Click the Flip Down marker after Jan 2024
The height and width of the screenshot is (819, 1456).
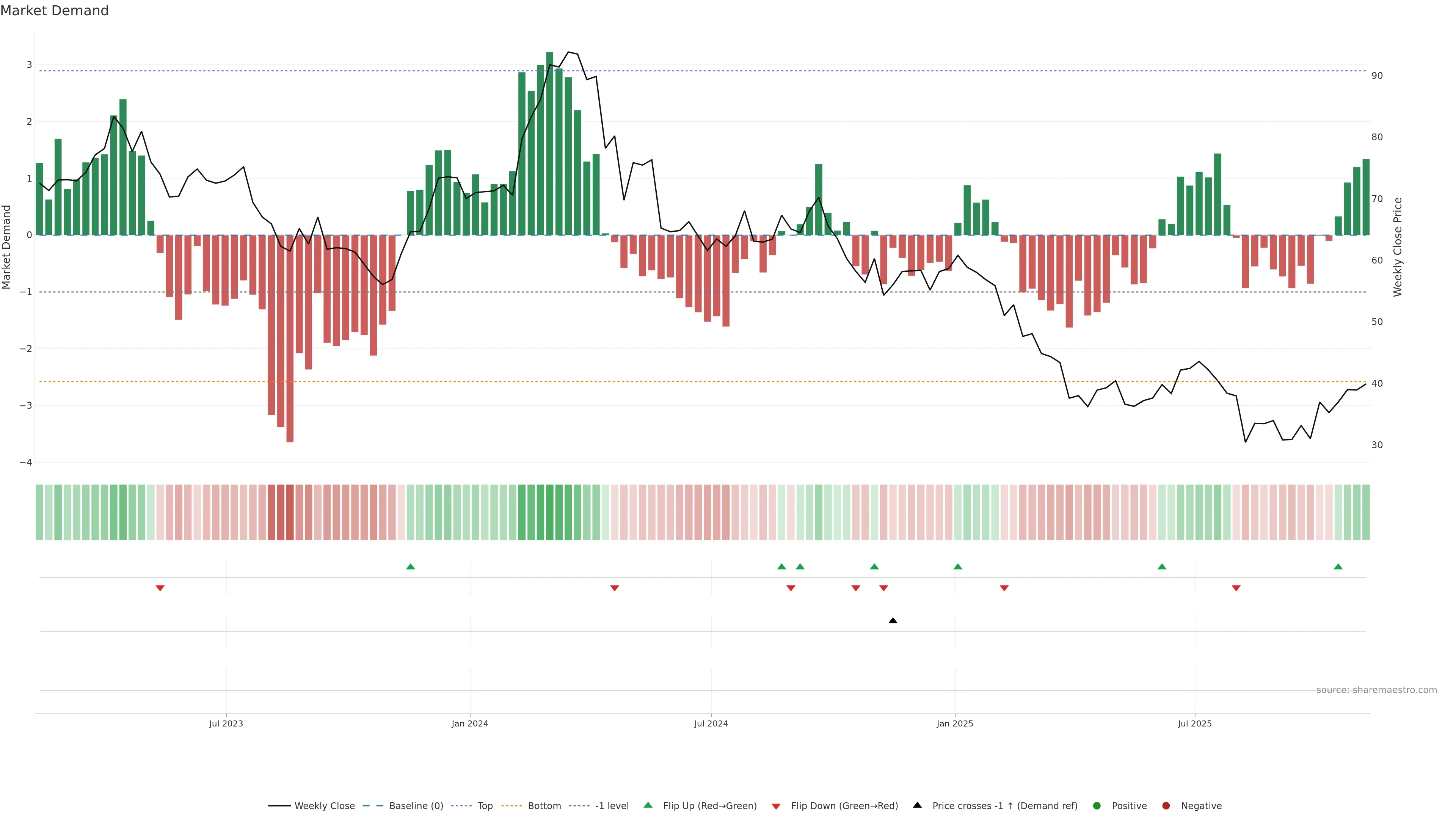click(614, 588)
